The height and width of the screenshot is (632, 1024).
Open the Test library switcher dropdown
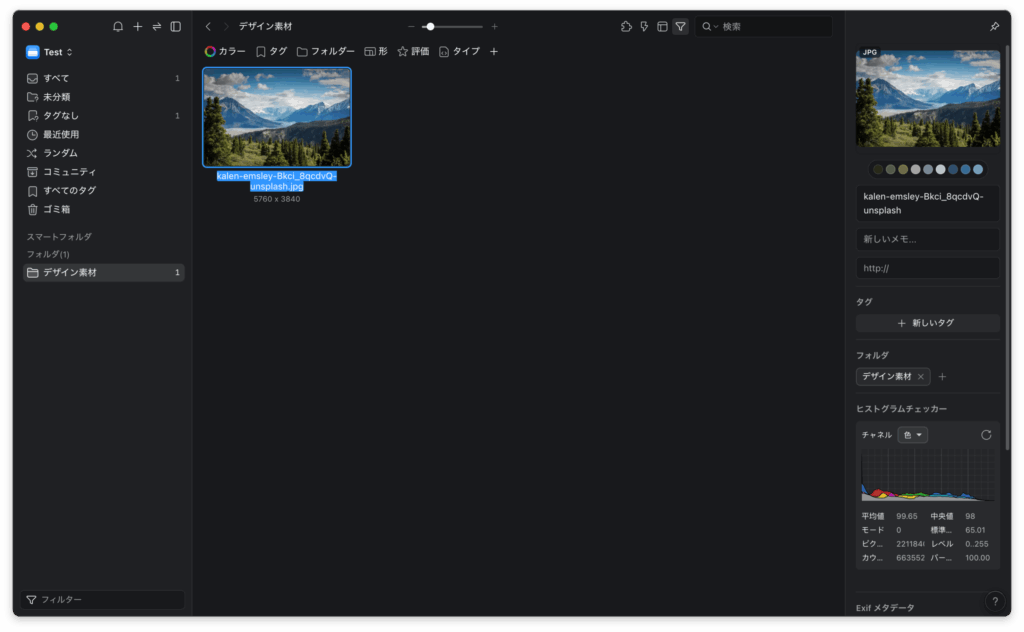click(51, 52)
